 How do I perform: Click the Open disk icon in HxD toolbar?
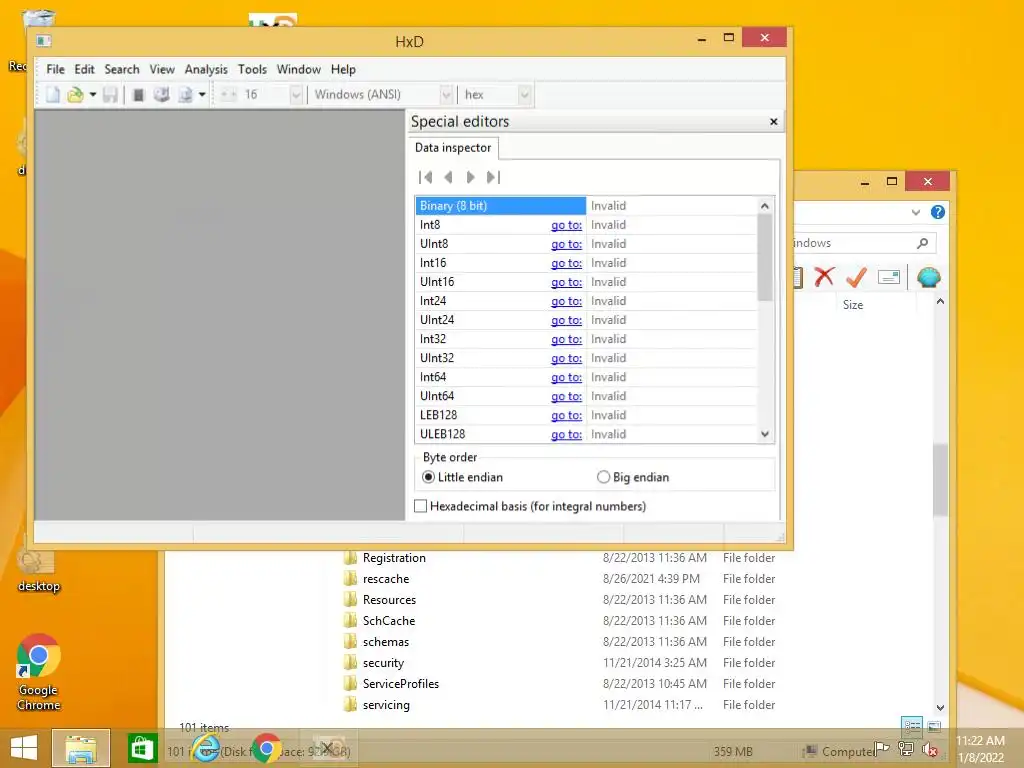(161, 95)
